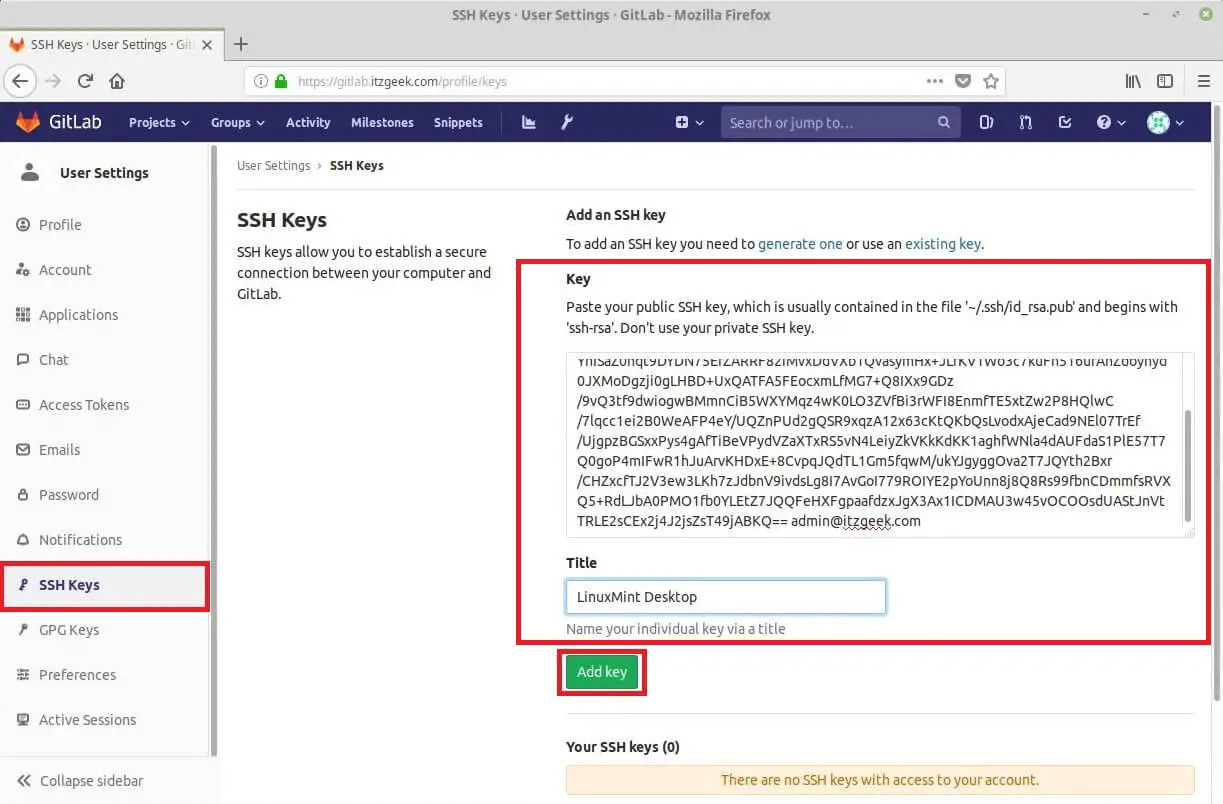Select SSH Keys in the sidebar
The width and height of the screenshot is (1223, 804).
pos(104,585)
